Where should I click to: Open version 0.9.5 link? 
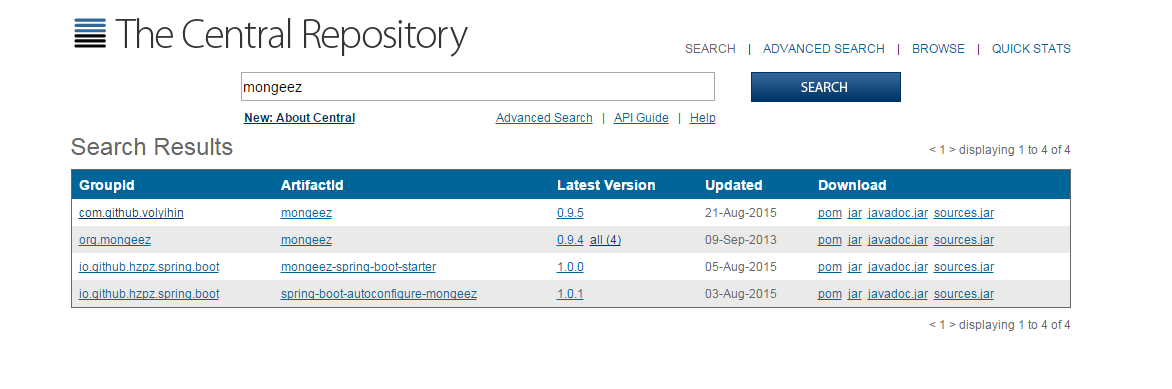pyautogui.click(x=570, y=213)
